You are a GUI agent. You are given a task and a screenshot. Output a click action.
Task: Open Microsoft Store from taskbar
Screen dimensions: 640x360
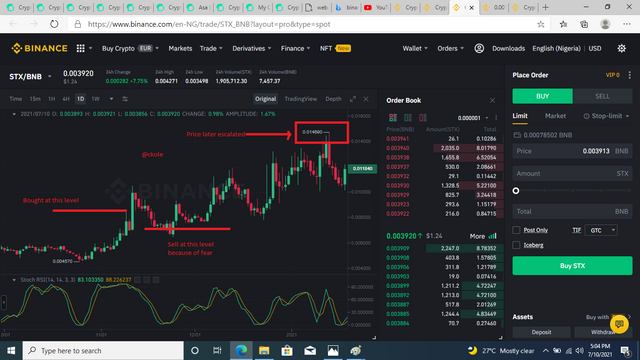[287, 351]
